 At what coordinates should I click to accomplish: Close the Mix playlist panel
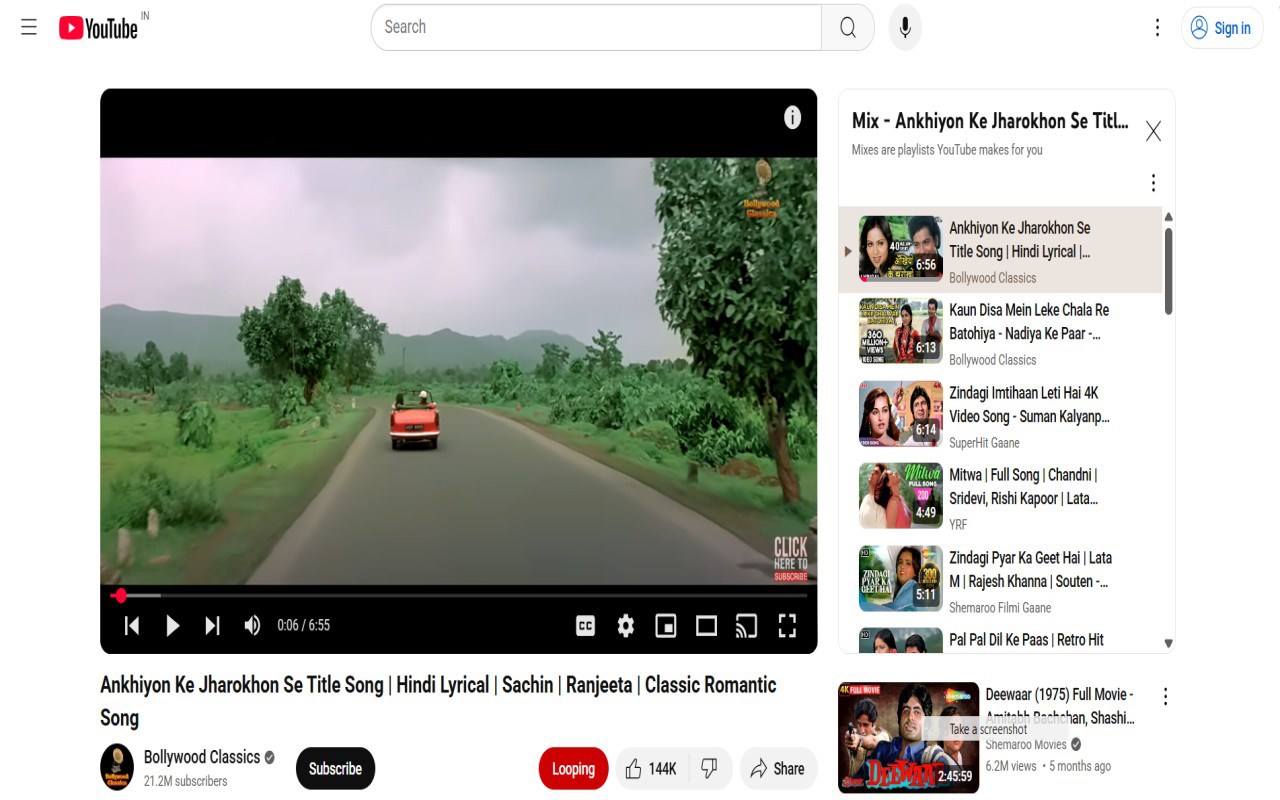click(x=1153, y=131)
